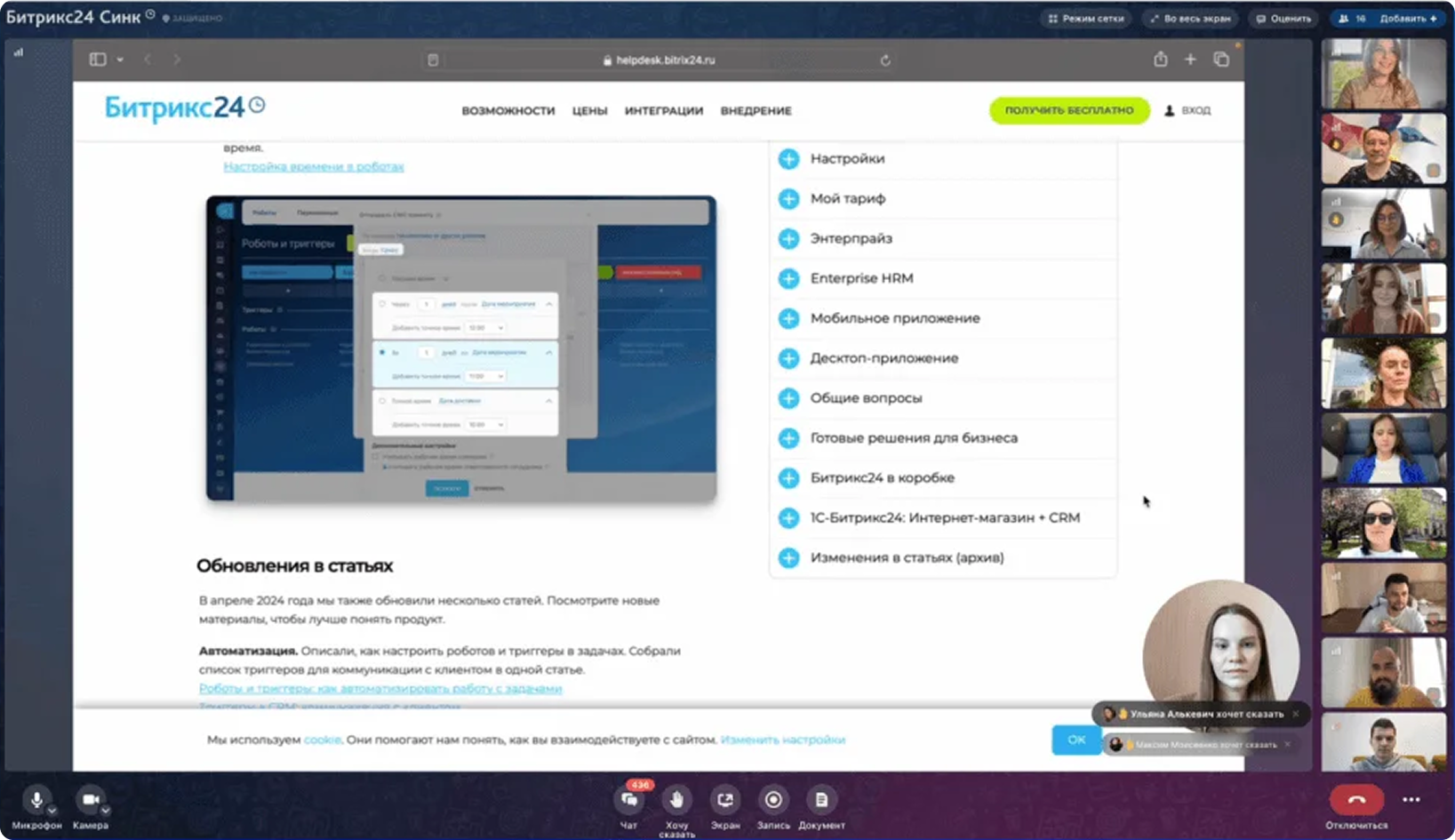The height and width of the screenshot is (840, 1455).
Task: Select first participant video at top
Action: click(1384, 74)
